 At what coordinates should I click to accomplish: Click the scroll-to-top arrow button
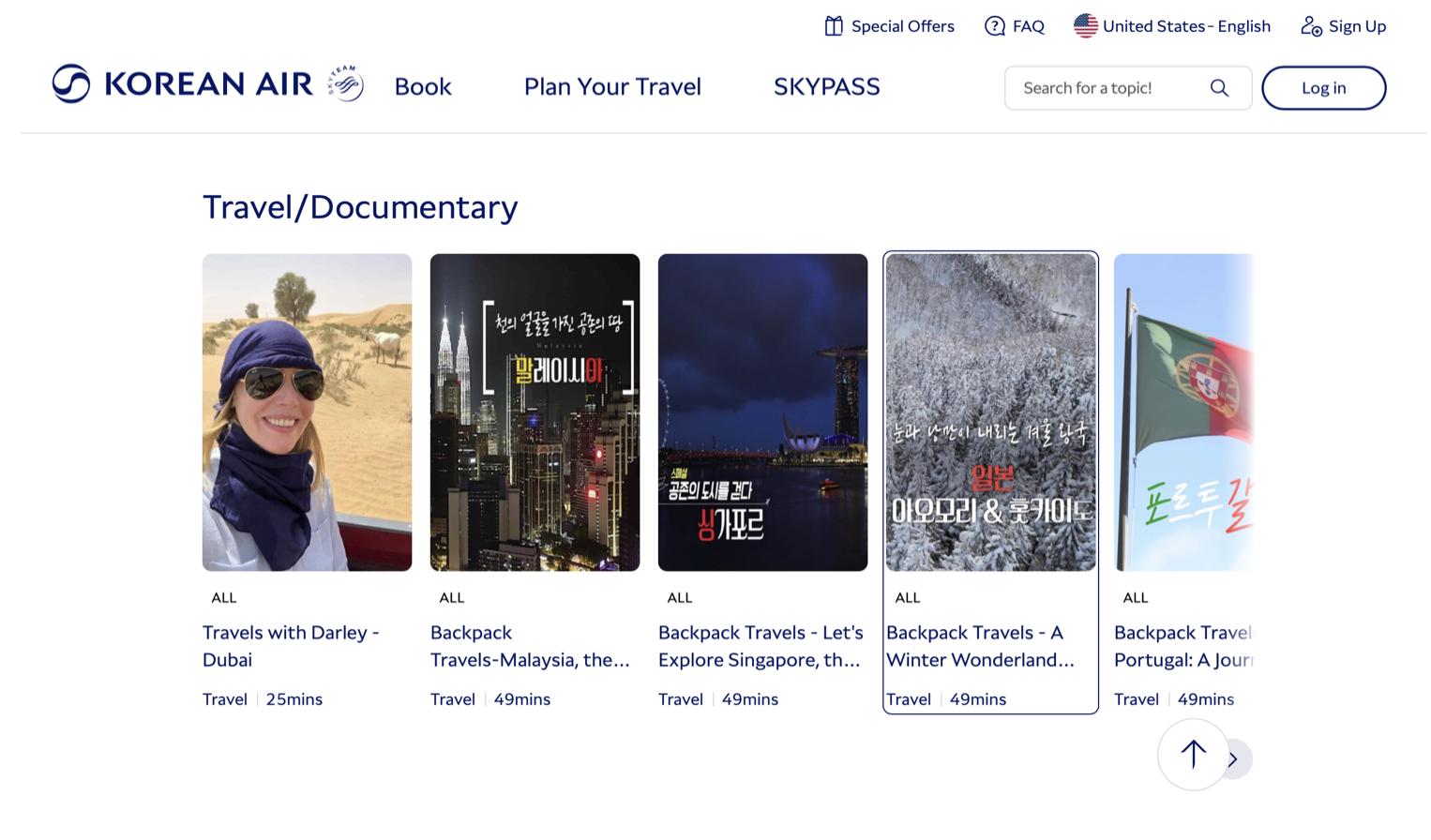[x=1193, y=755]
